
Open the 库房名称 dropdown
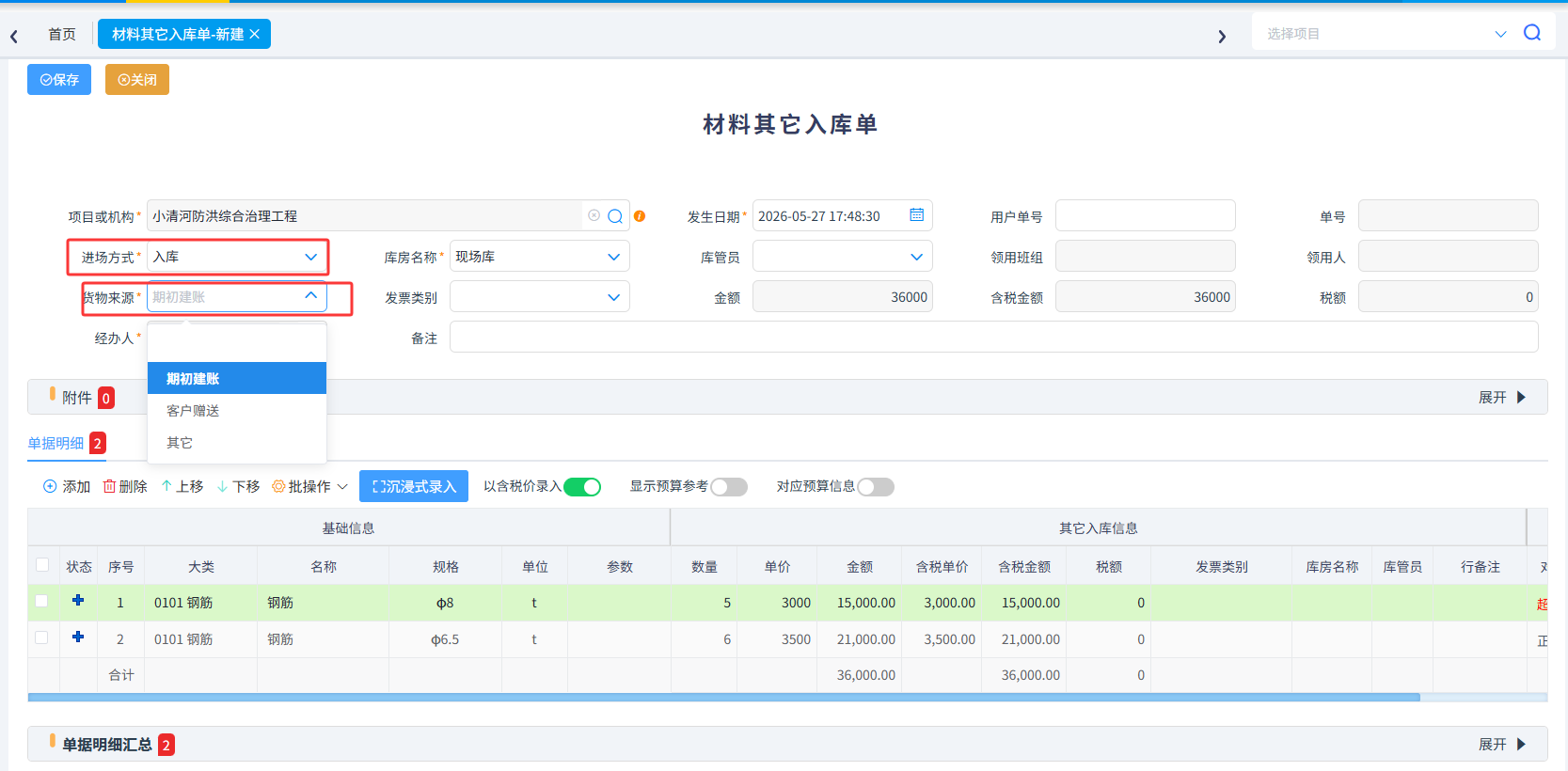coord(540,257)
